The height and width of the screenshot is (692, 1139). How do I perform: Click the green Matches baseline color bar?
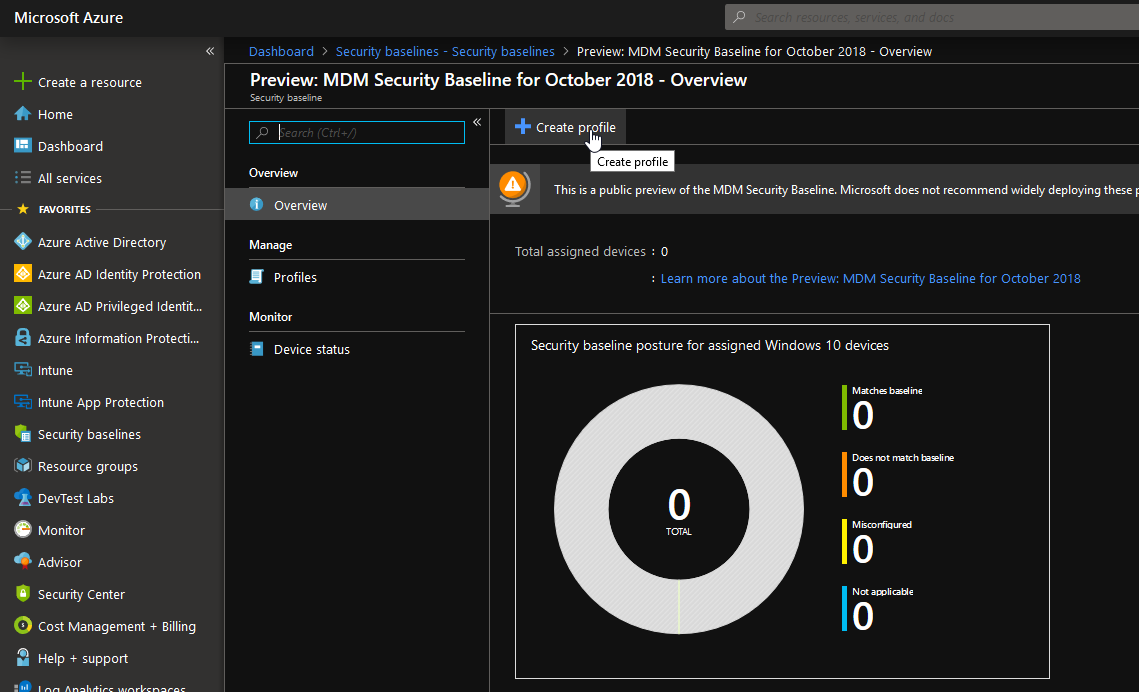[844, 407]
